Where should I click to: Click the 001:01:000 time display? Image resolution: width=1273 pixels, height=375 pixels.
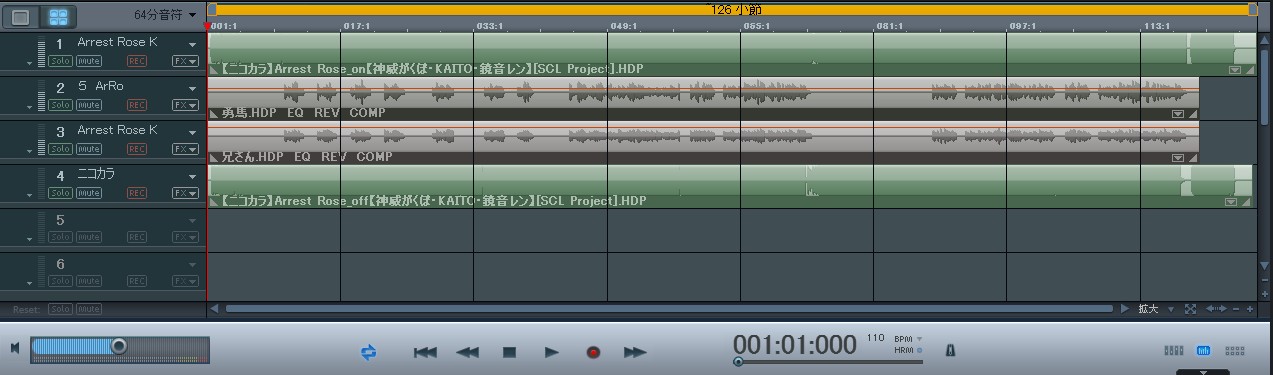[x=794, y=344]
